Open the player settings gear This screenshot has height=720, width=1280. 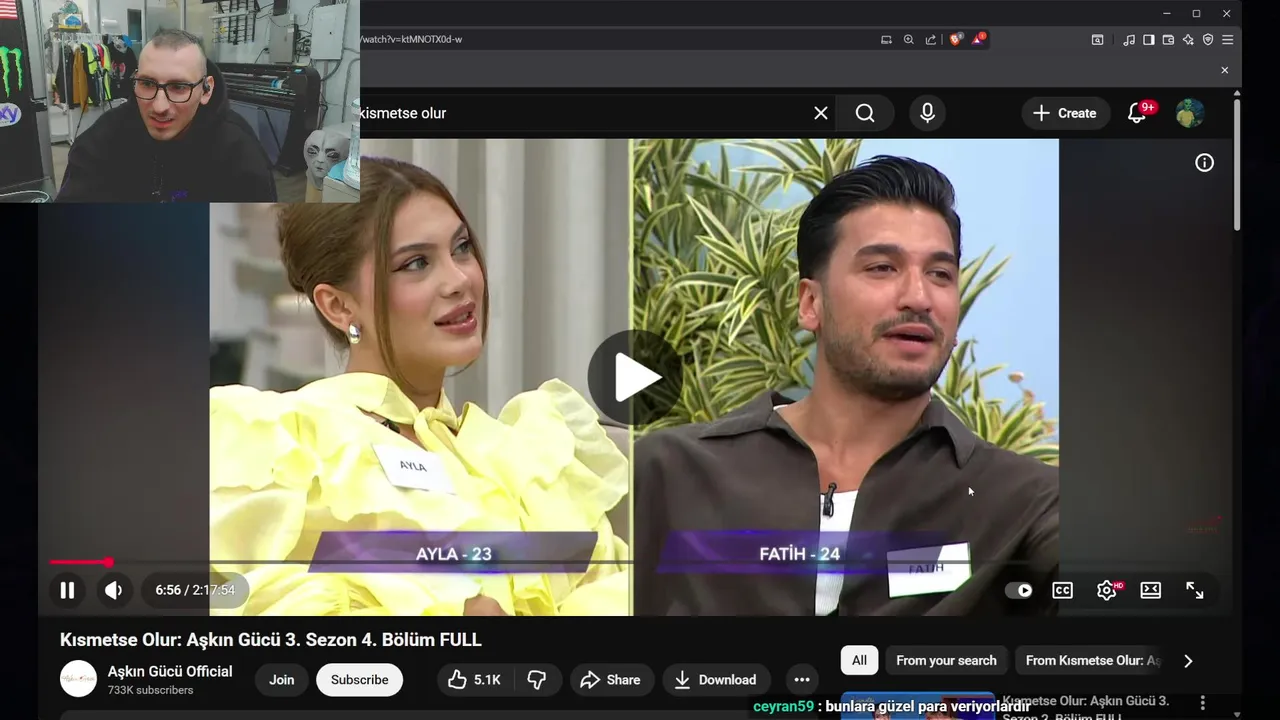tap(1107, 590)
